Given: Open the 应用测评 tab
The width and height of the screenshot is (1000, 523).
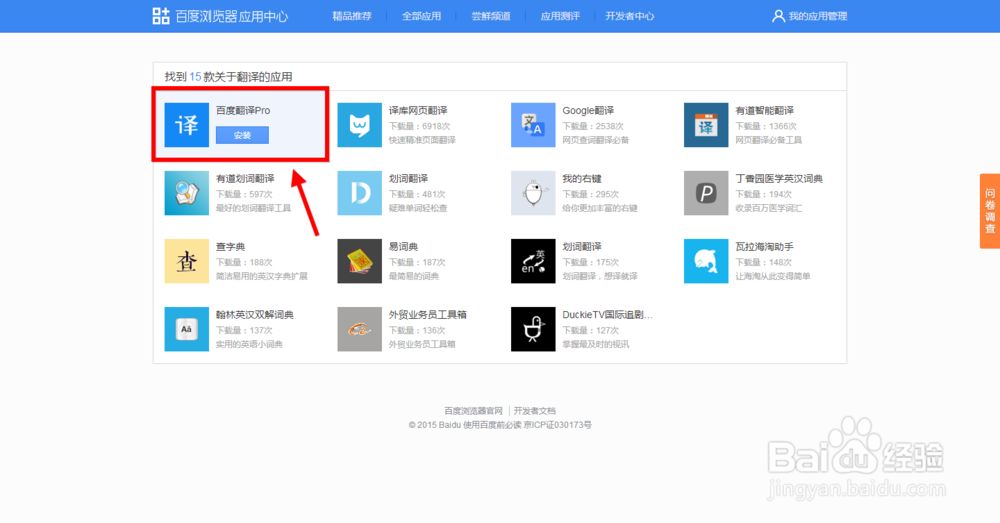Looking at the screenshot, I should [560, 16].
